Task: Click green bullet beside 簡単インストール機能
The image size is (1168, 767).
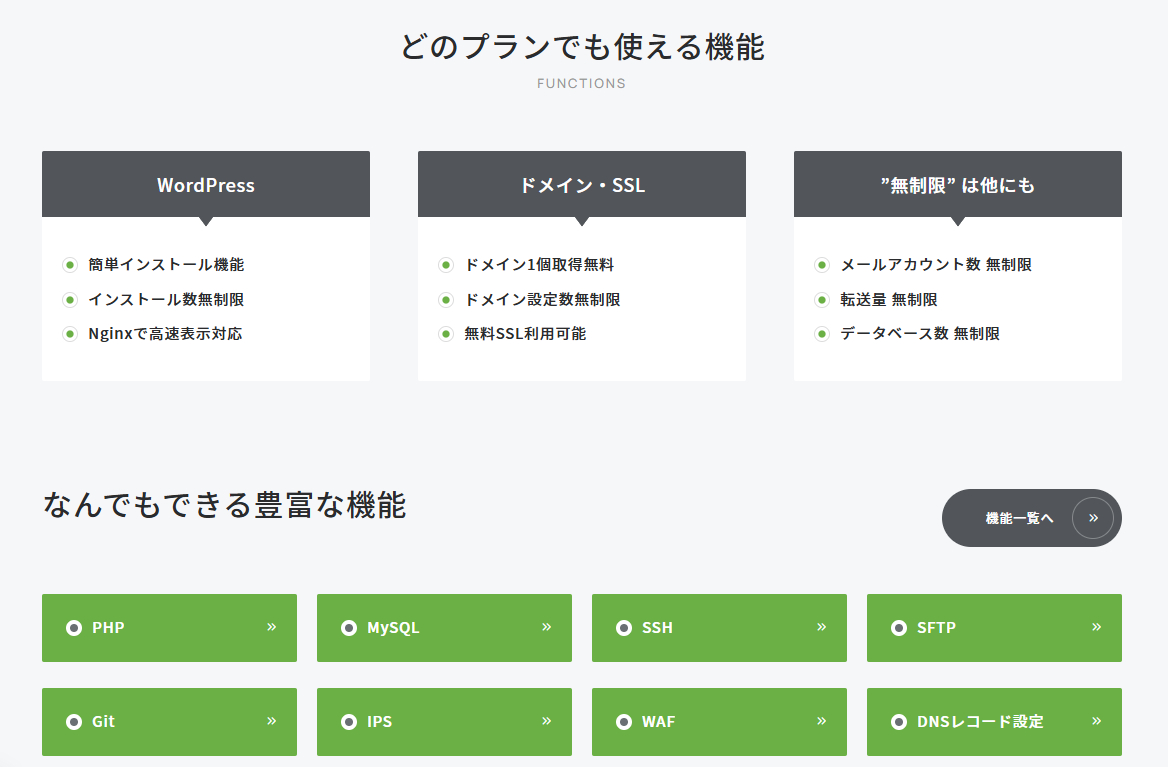Action: coord(70,265)
